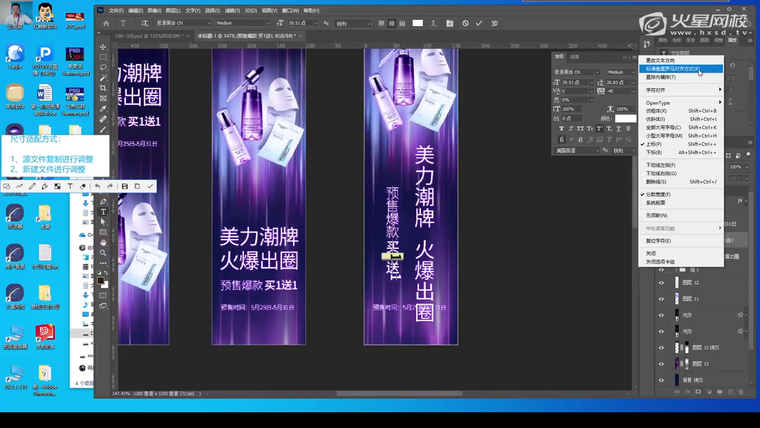This screenshot has width=760, height=428.
Task: Select the Move tool in the toolbar
Action: 104,46
